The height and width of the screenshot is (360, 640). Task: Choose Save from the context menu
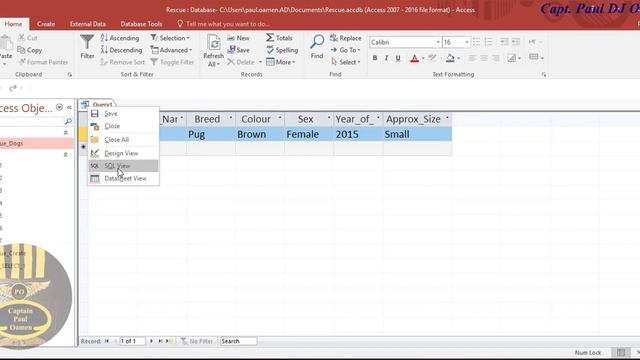(124, 113)
